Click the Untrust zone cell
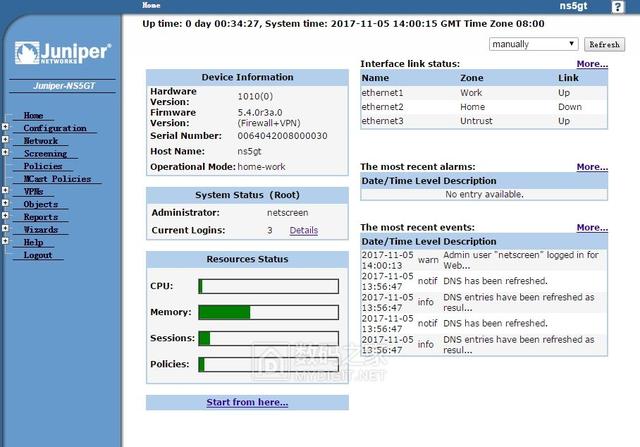The height and width of the screenshot is (447, 640). click(x=476, y=121)
